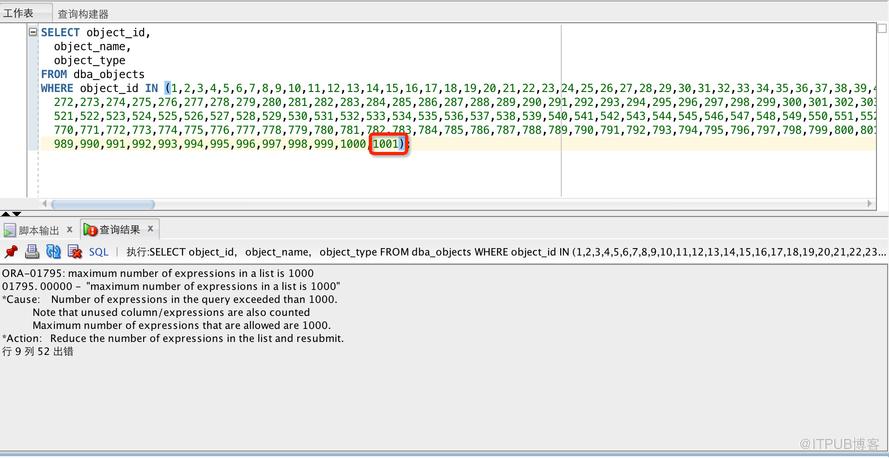This screenshot has height=459, width=889.
Task: Click the 'SELECT object_id,' line in editor
Action: tap(96, 32)
